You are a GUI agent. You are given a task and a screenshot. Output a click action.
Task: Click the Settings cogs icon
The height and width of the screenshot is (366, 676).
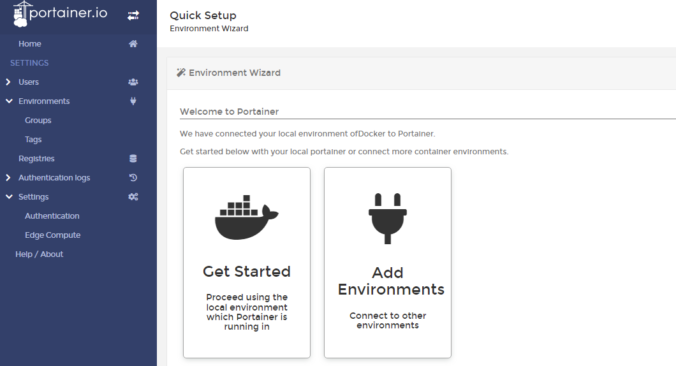pos(133,197)
